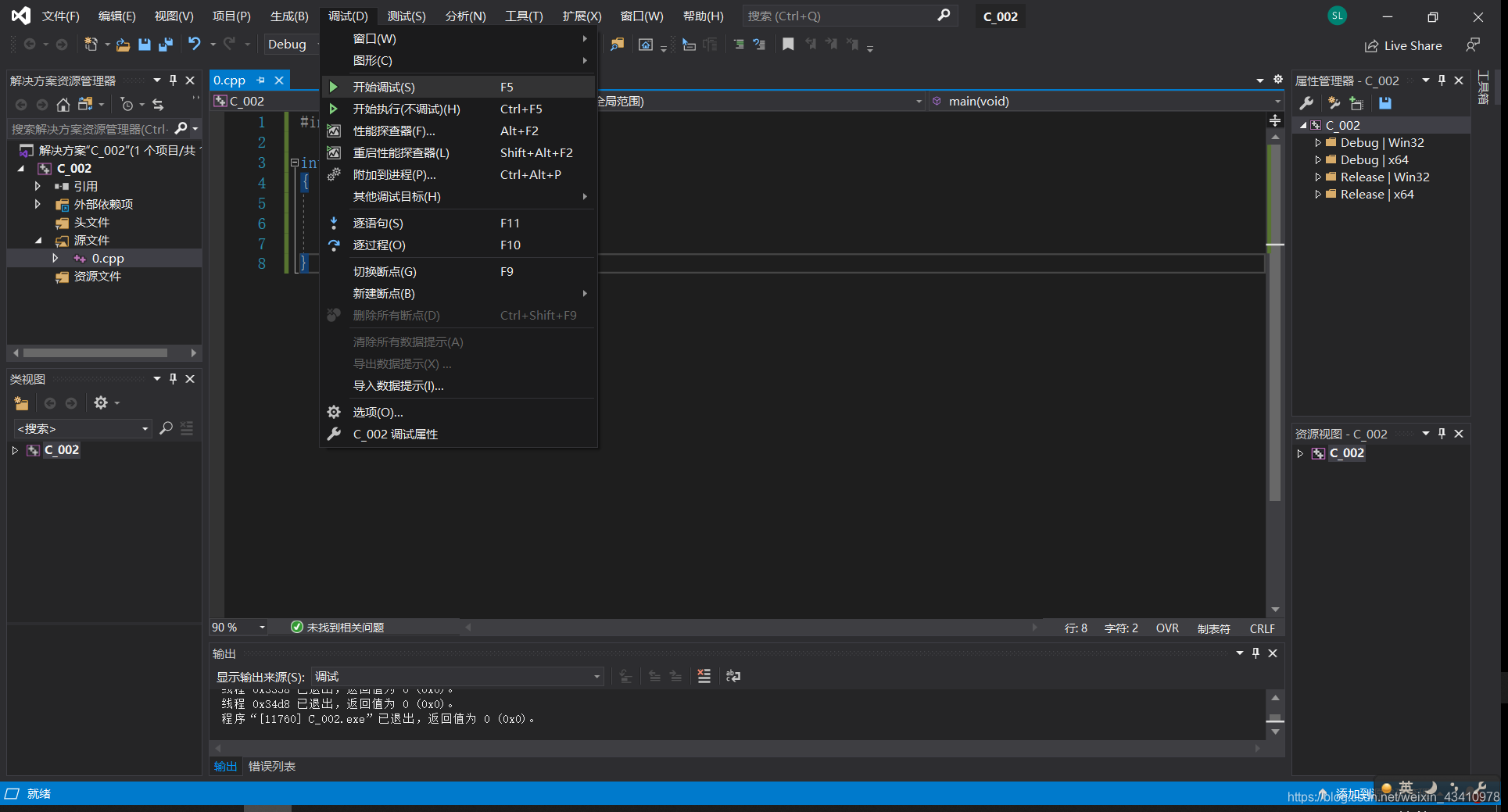Collapse the 源文件 folder
Image resolution: width=1508 pixels, height=812 pixels.
[38, 241]
